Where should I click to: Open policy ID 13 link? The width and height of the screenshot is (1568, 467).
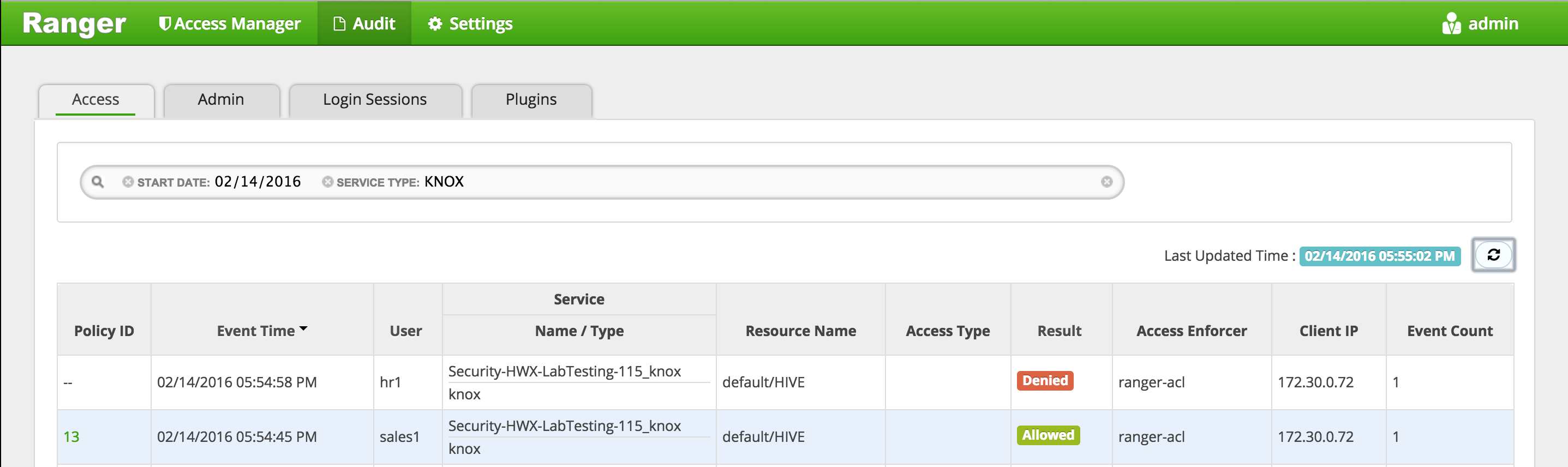click(x=71, y=436)
